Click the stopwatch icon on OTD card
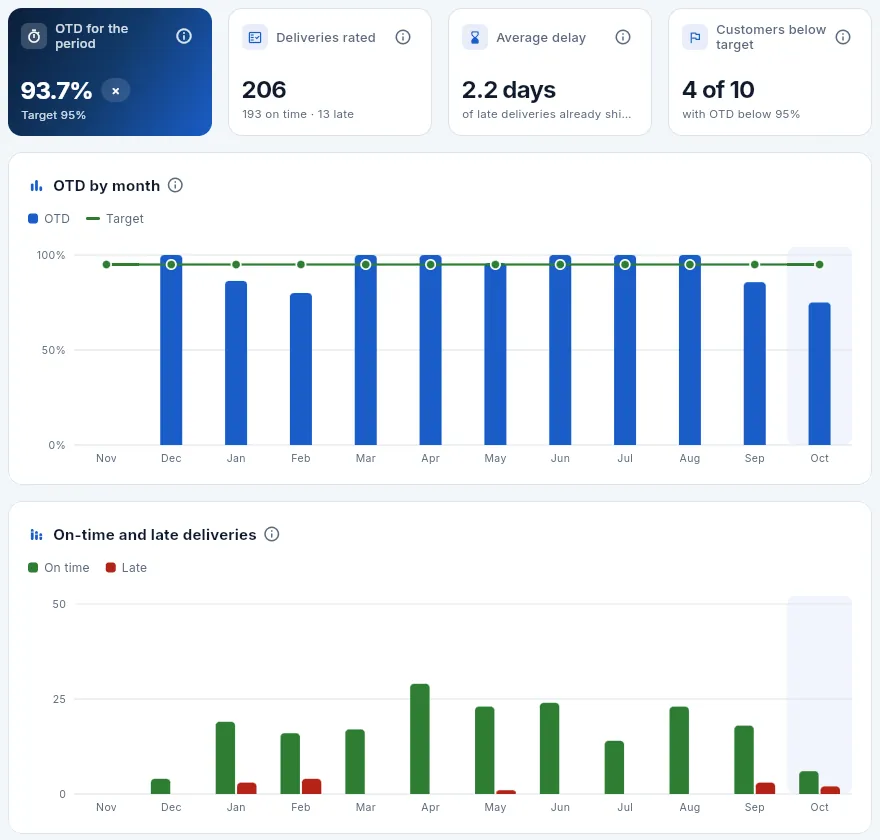 [x=34, y=36]
